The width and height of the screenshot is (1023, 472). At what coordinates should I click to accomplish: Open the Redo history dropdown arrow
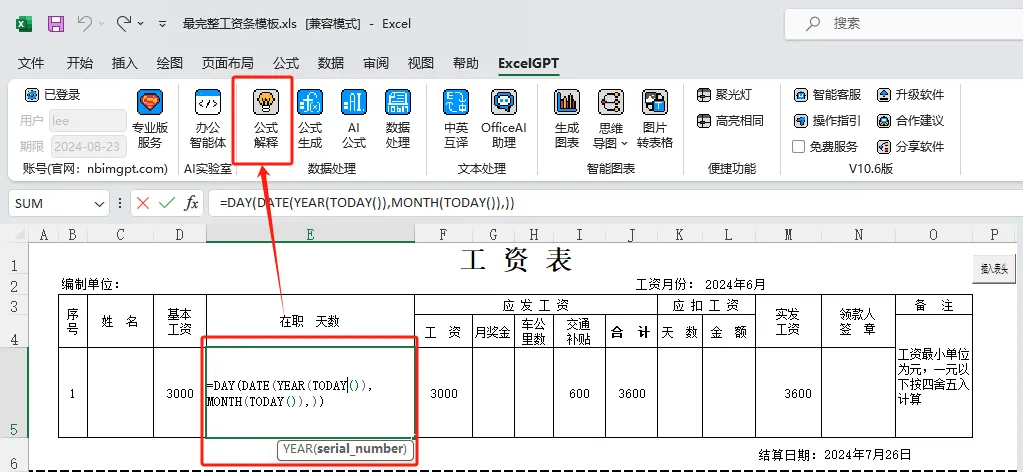coord(140,24)
